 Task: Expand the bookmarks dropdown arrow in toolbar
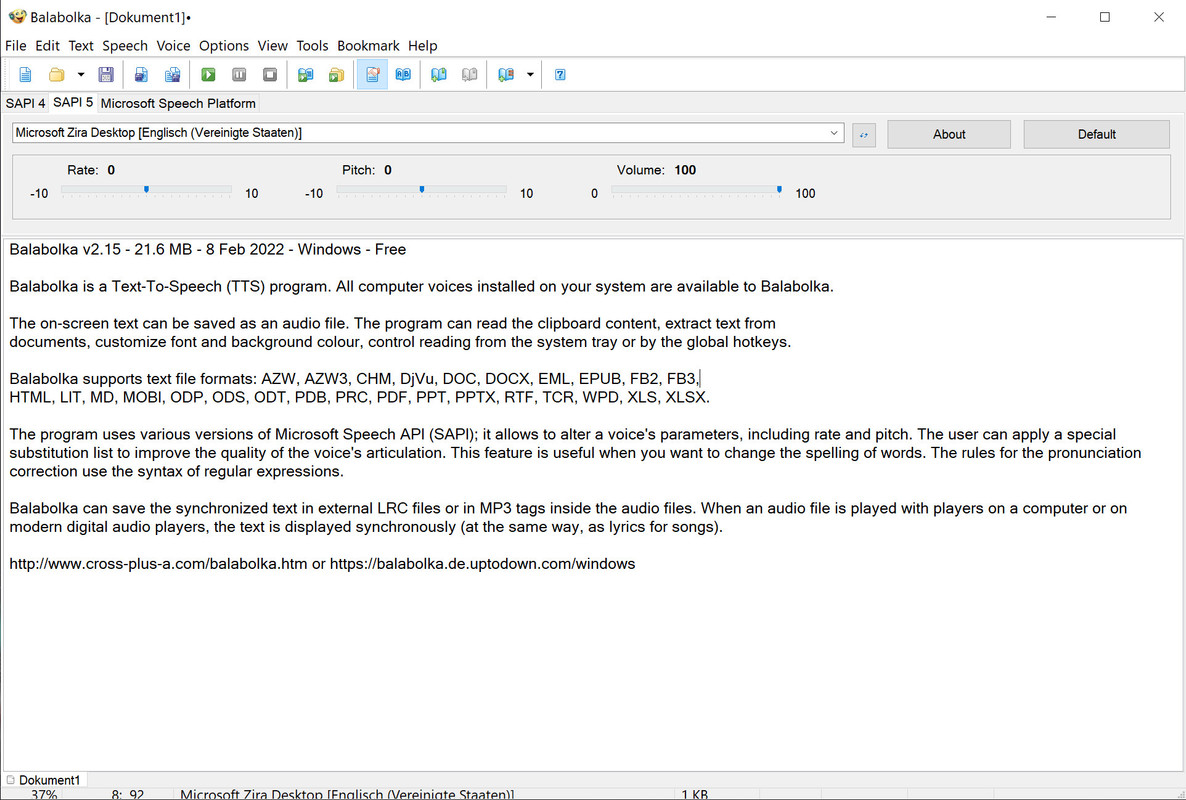click(530, 74)
